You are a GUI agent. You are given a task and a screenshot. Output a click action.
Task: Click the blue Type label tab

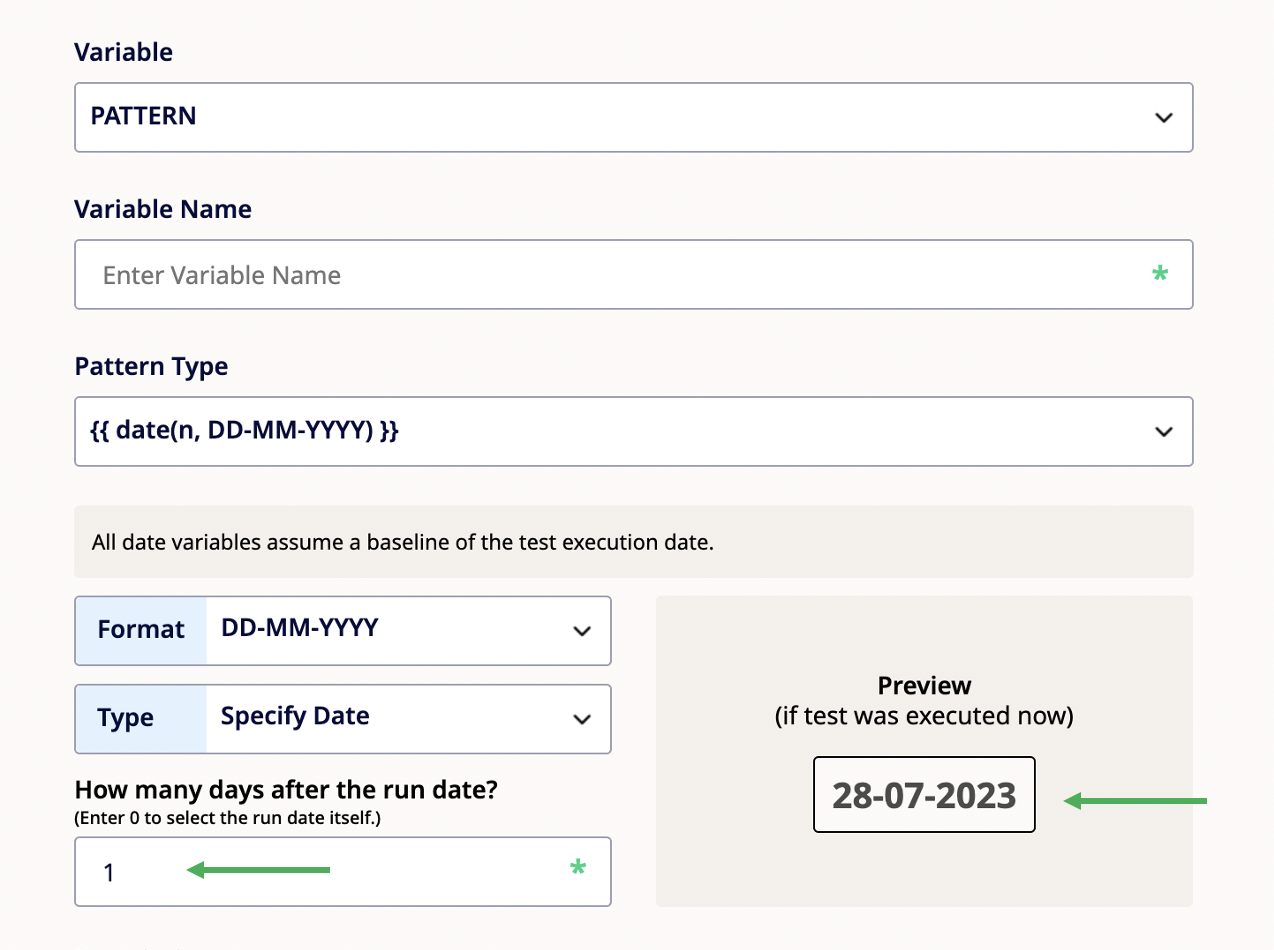[141, 718]
